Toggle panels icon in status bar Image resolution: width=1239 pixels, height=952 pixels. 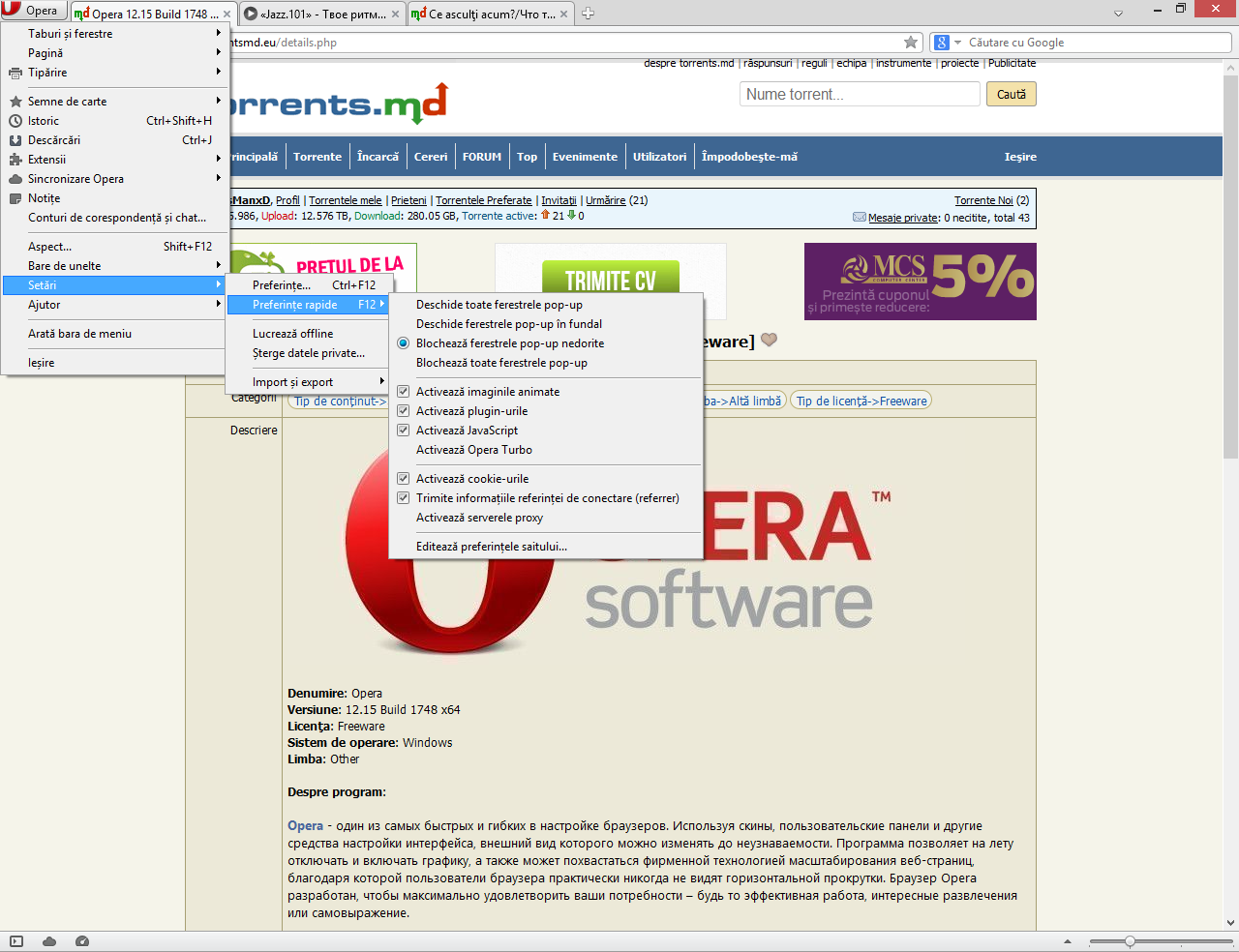[15, 941]
